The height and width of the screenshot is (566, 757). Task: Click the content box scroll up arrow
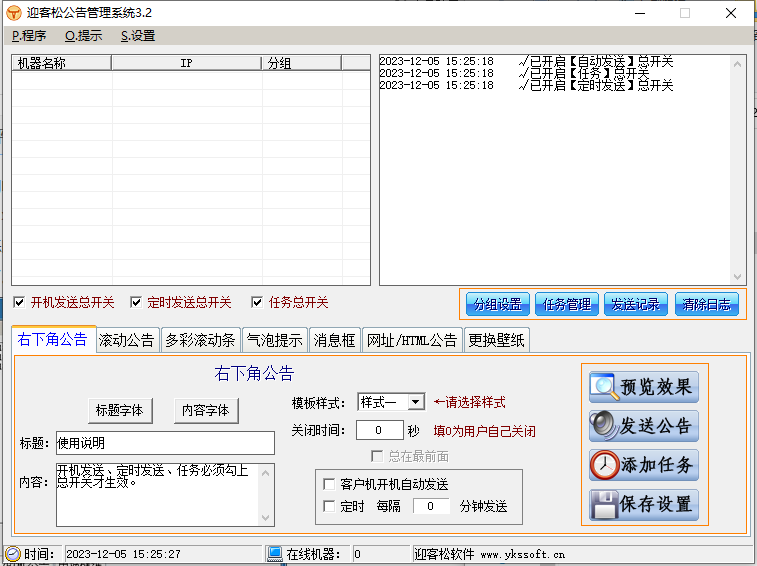tap(266, 473)
